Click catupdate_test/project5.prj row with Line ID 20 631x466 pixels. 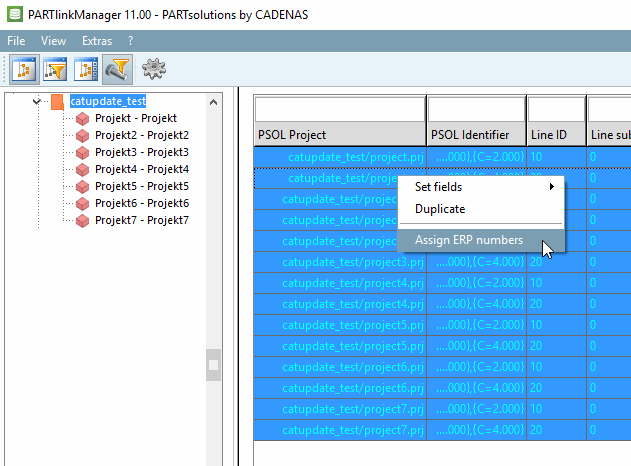tap(442, 346)
